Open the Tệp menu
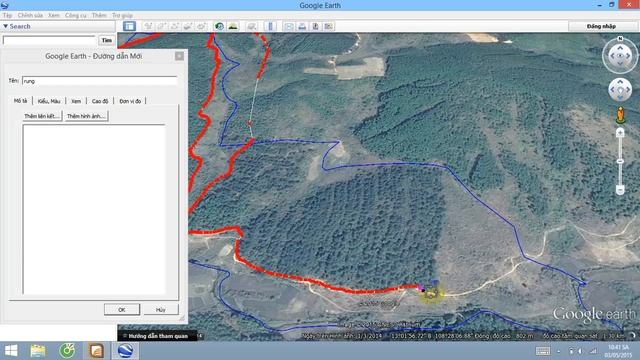 click(x=7, y=15)
